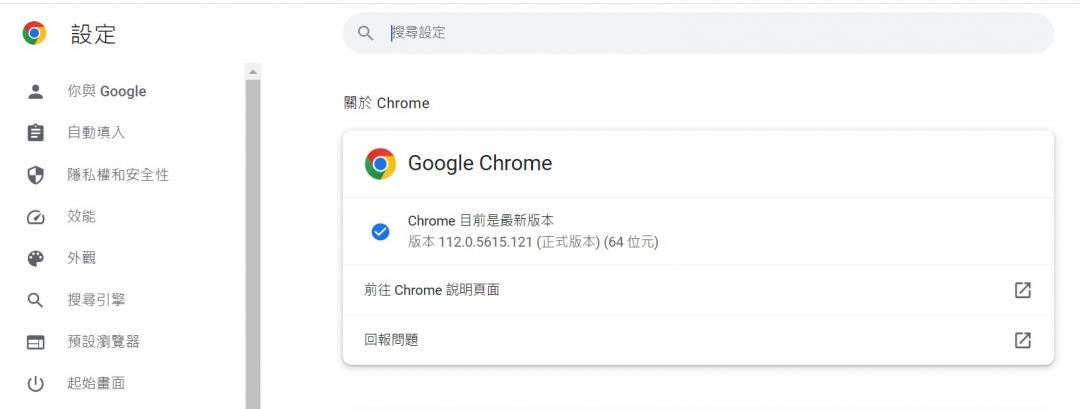Open the 你與 Google settings section
Viewport: 1080px width, 409px height.
[107, 91]
